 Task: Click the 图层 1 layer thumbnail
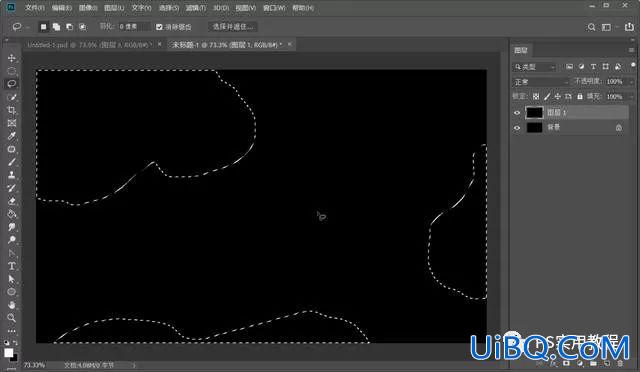[534, 112]
